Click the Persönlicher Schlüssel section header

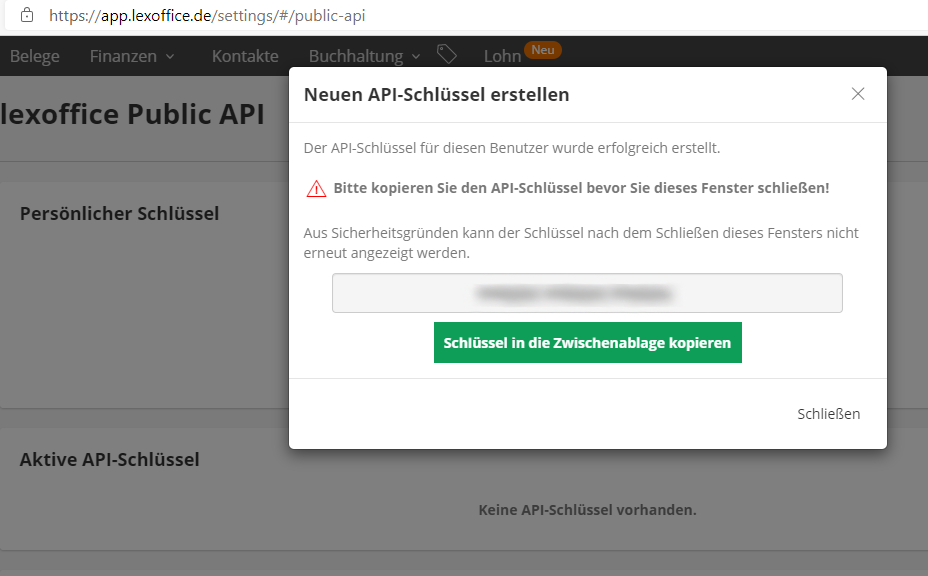[x=119, y=213]
